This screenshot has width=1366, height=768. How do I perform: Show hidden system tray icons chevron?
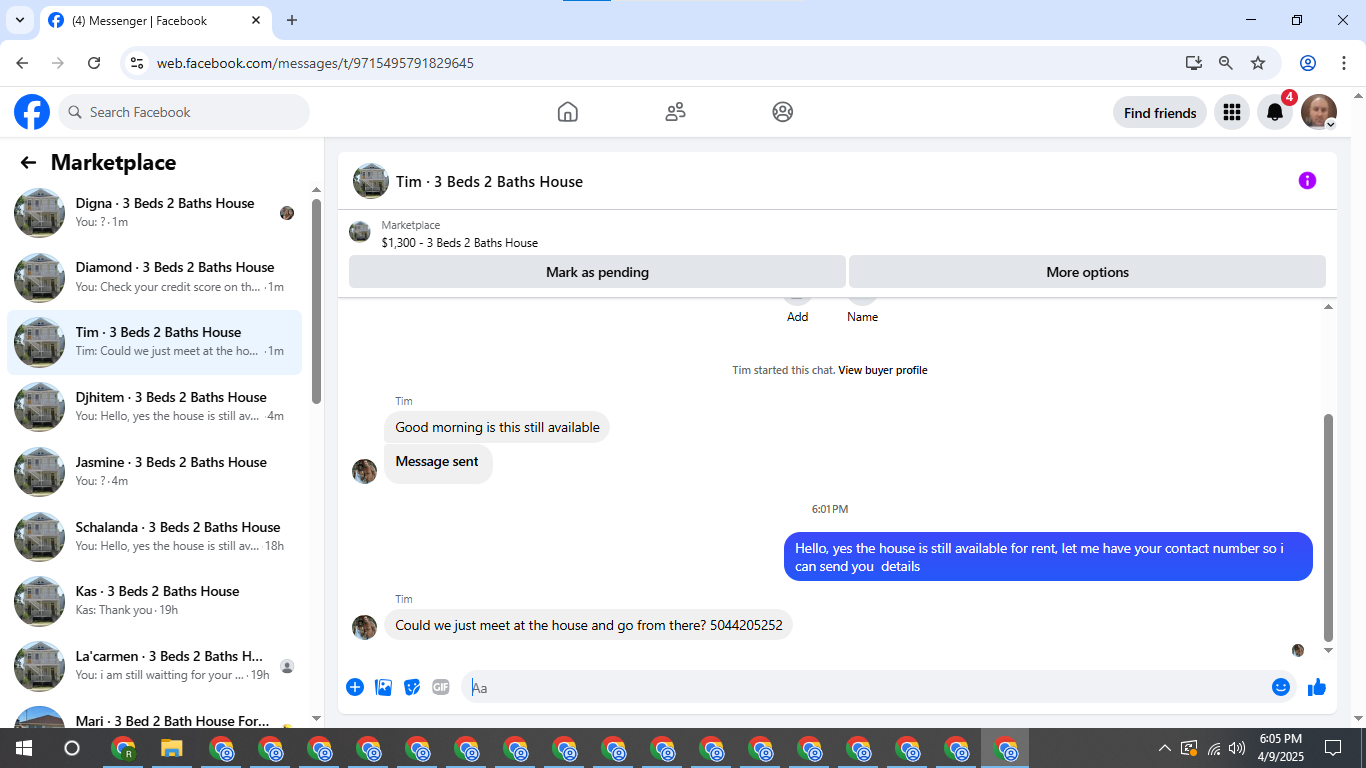coord(1165,748)
